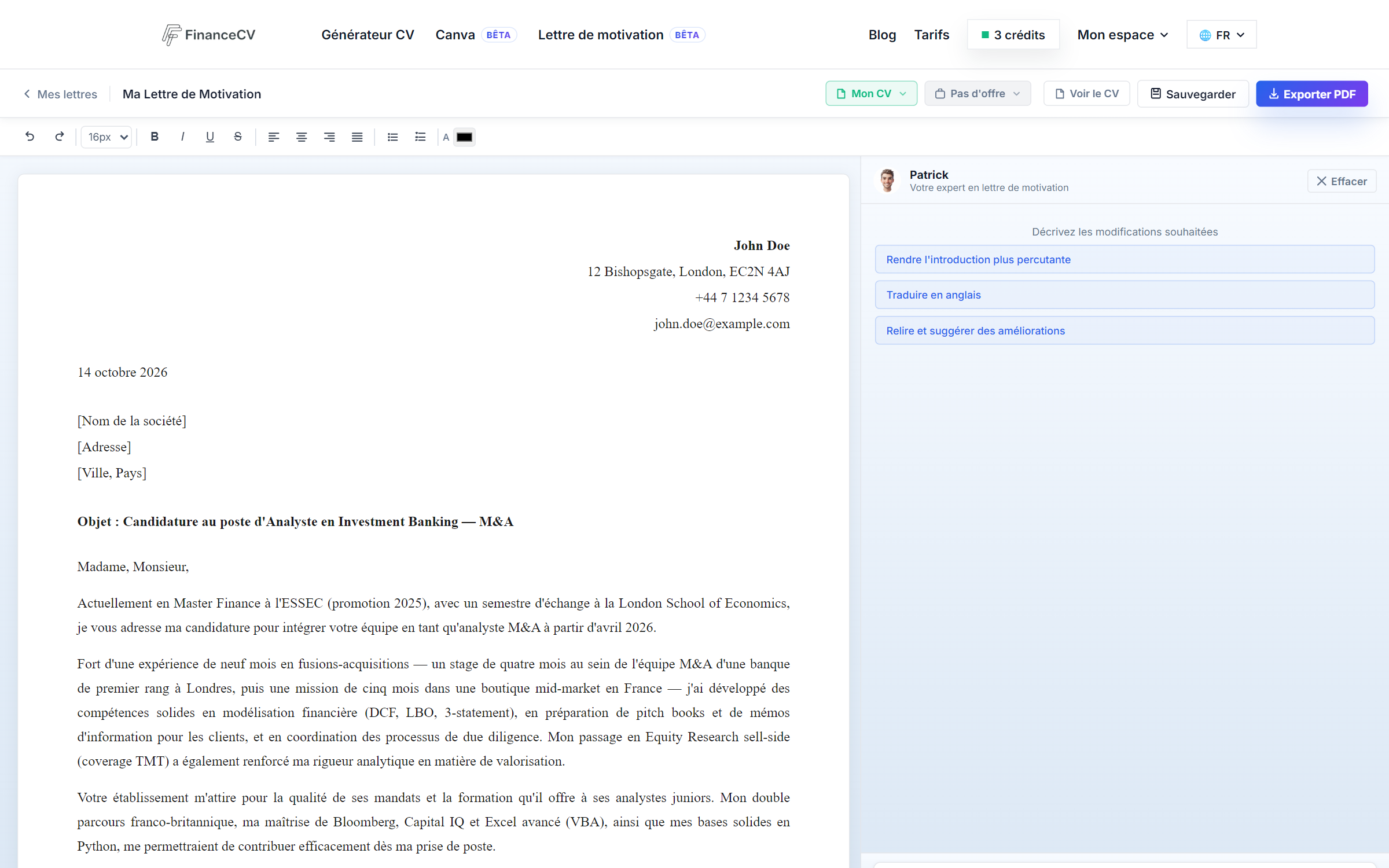Image resolution: width=1389 pixels, height=868 pixels.
Task: Click the phone number +44 7 1234 5678
Action: [743, 298]
